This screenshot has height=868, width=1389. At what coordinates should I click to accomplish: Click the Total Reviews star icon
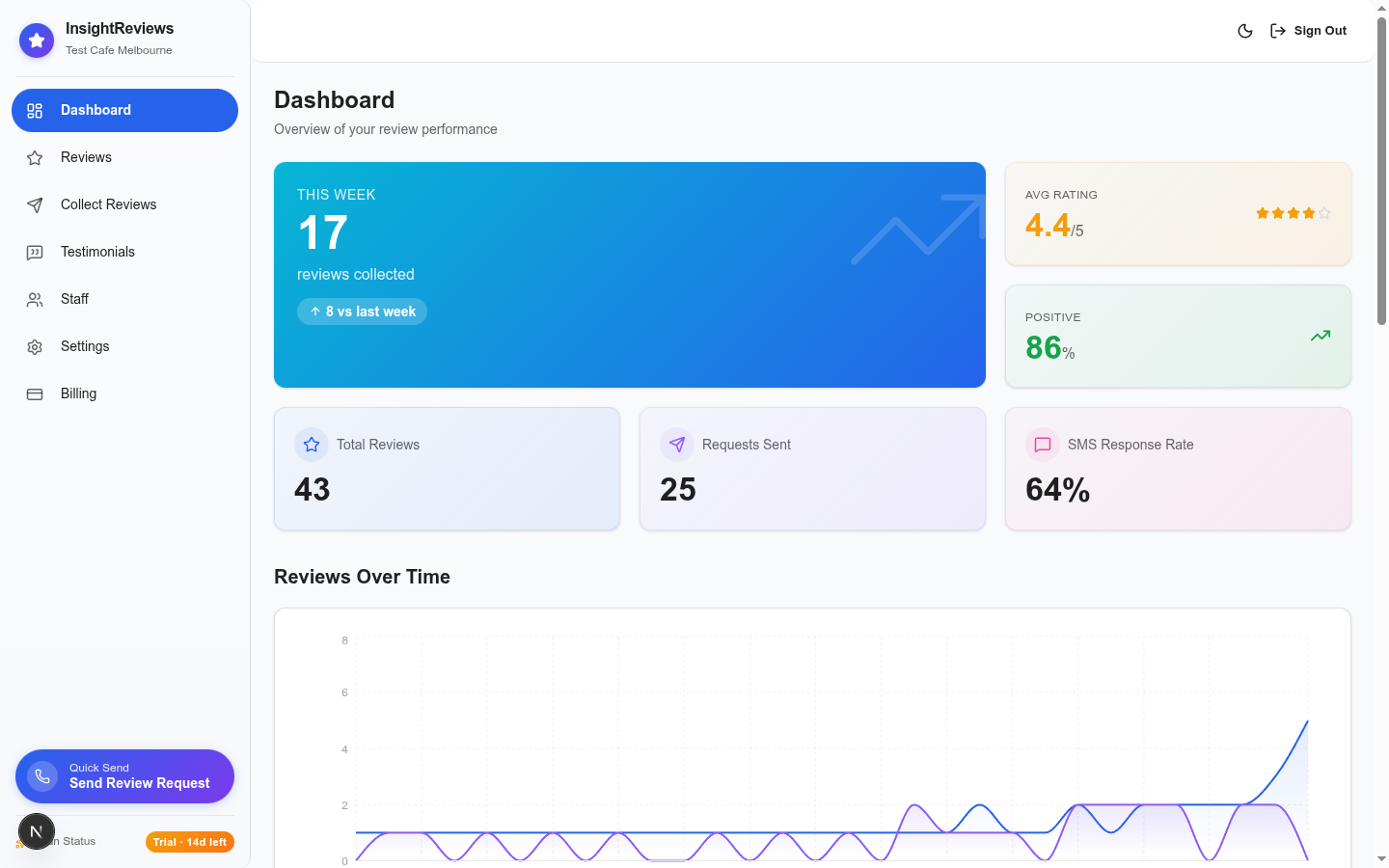pyautogui.click(x=312, y=445)
